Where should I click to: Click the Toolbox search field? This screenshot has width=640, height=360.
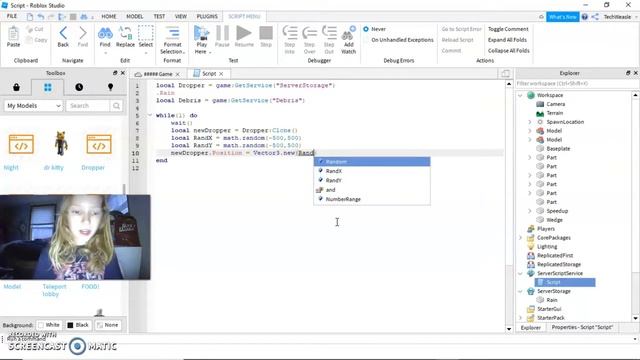coord(88,106)
